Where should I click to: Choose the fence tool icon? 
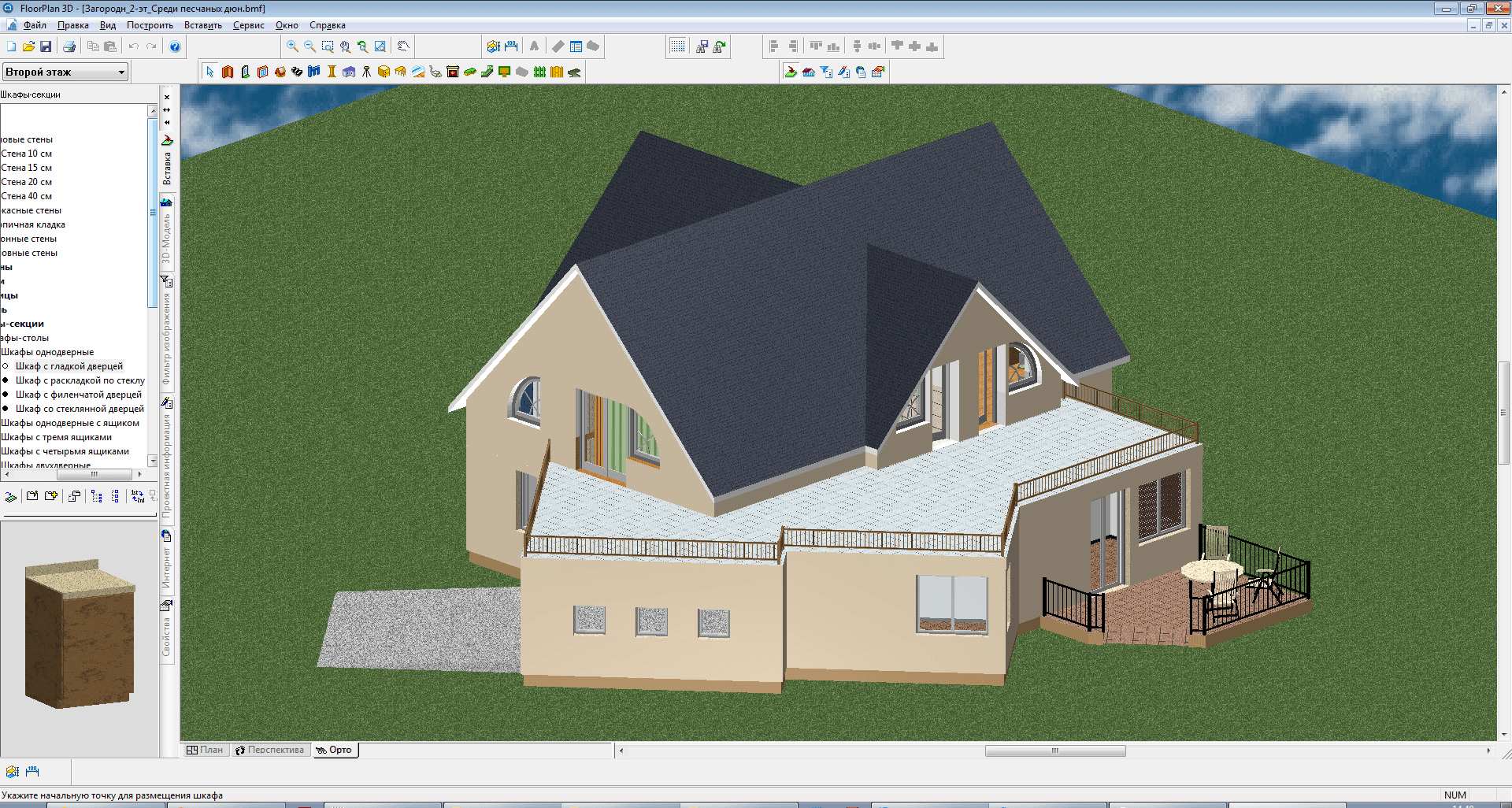539,72
